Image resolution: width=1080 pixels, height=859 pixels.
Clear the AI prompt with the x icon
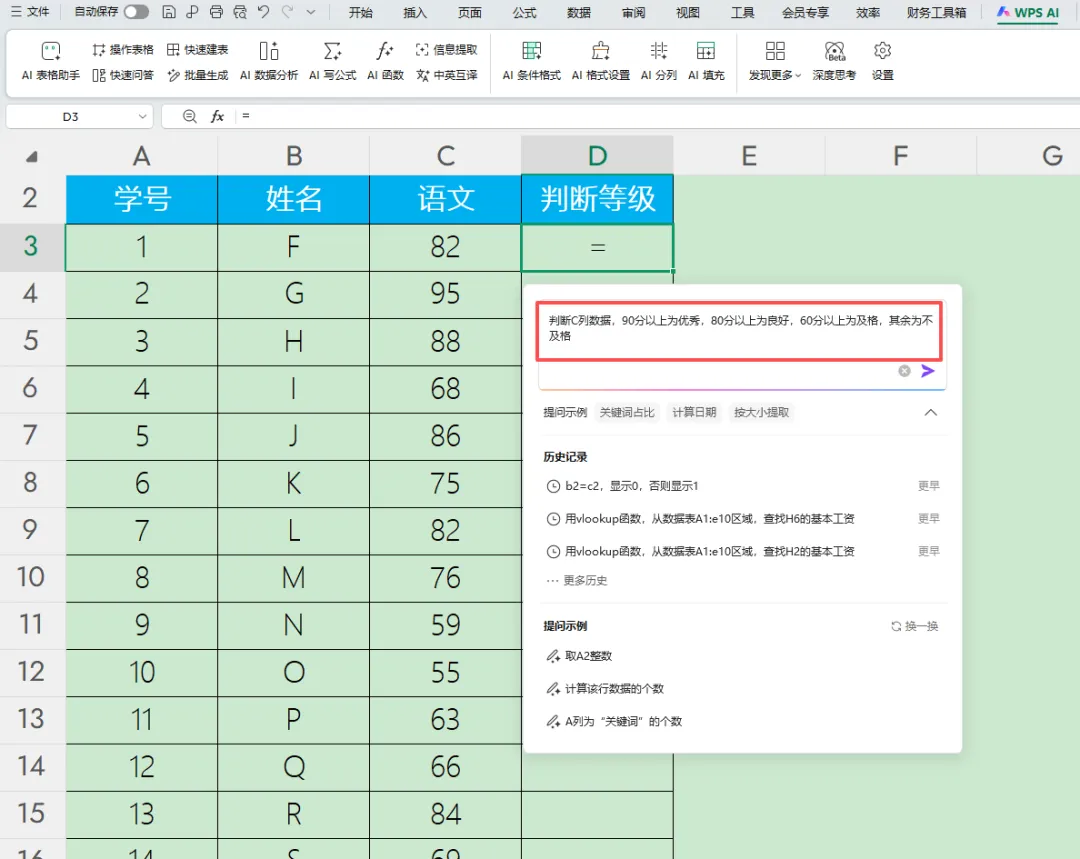904,371
